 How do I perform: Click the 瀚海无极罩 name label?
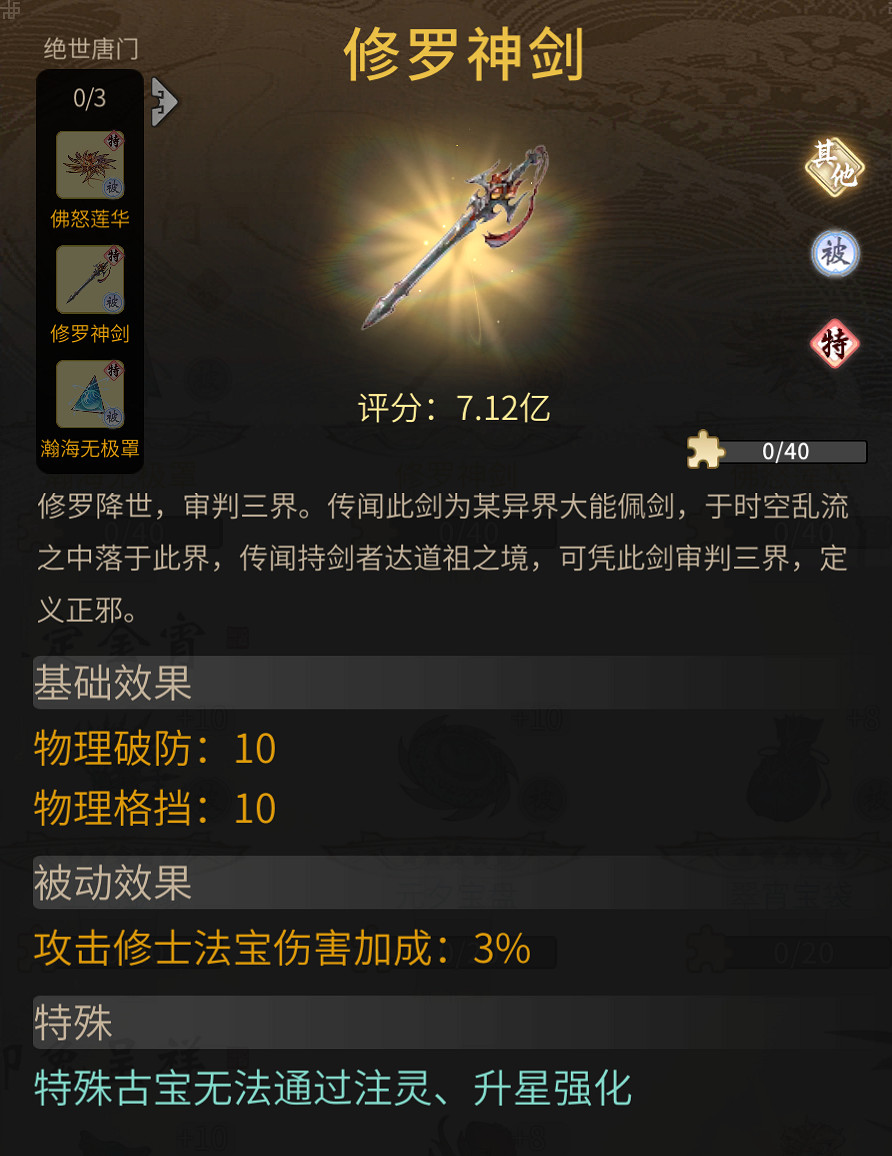(x=90, y=448)
